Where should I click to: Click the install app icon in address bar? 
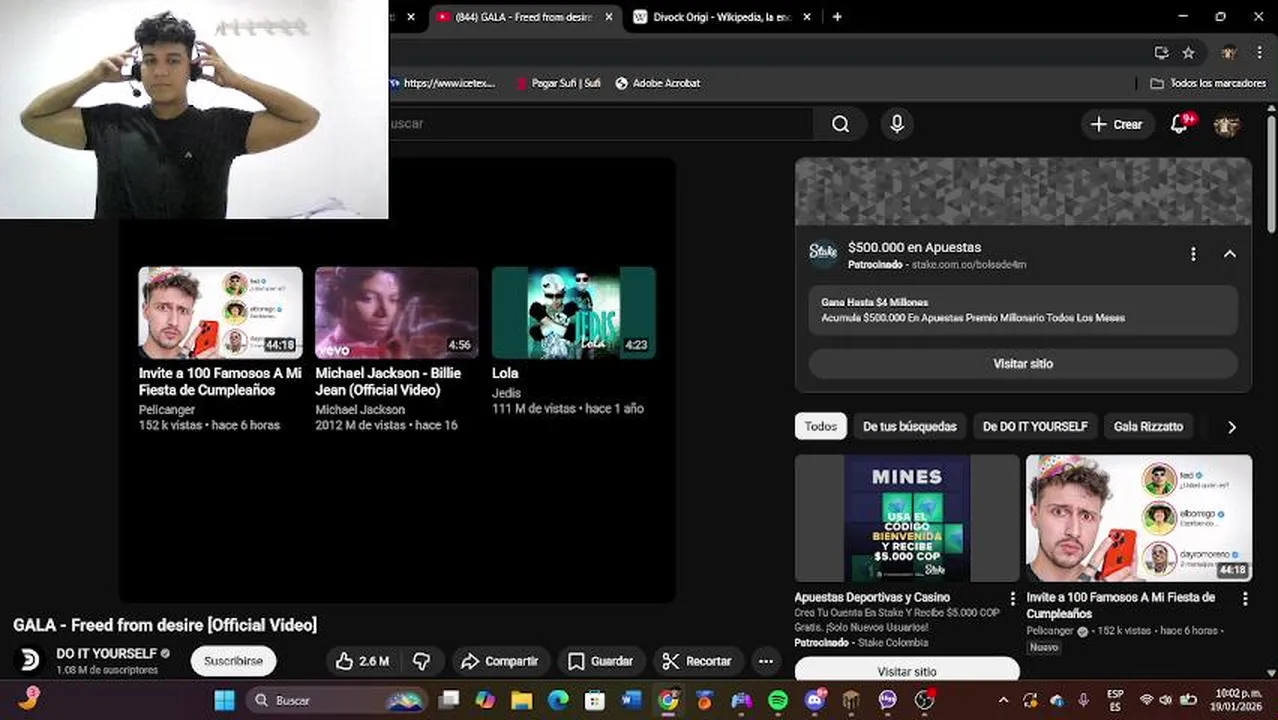(1161, 53)
